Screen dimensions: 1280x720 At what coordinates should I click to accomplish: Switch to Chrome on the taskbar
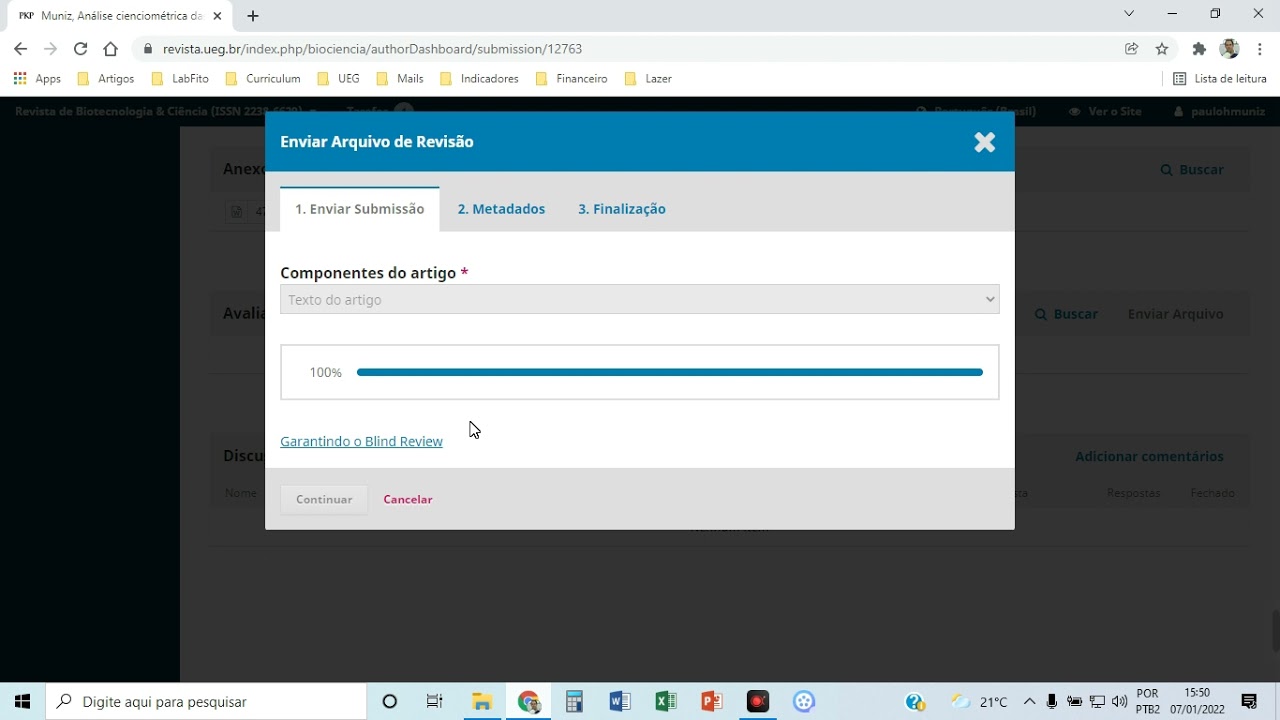tap(528, 702)
